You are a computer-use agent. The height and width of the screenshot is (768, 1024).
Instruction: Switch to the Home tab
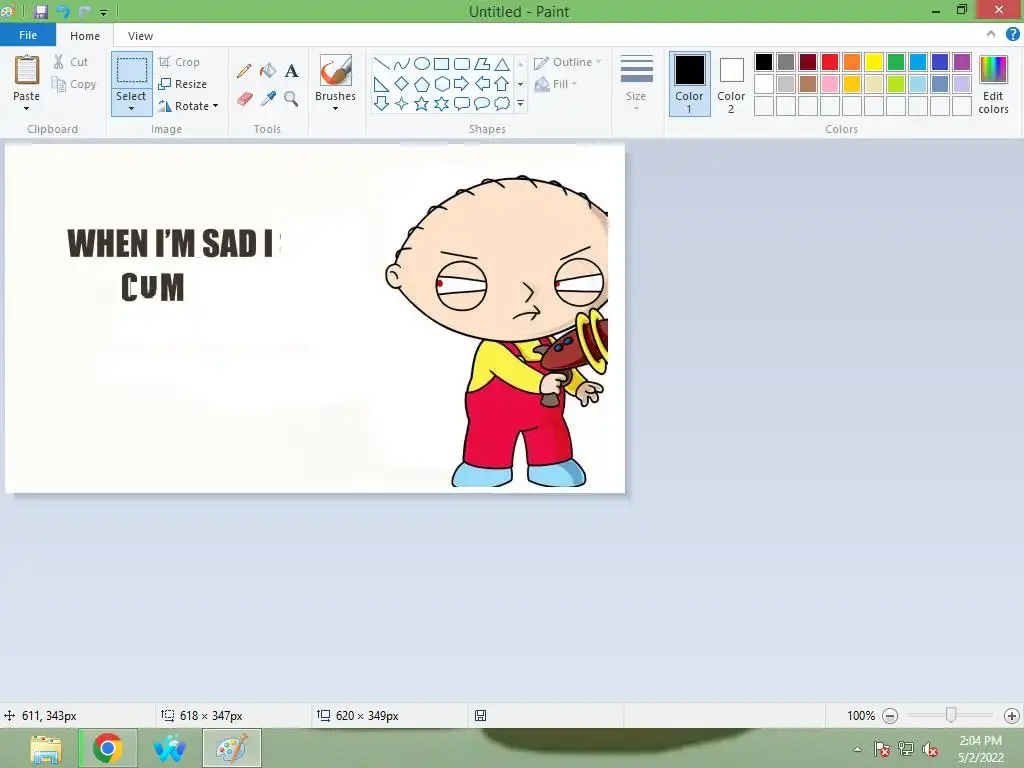point(85,36)
